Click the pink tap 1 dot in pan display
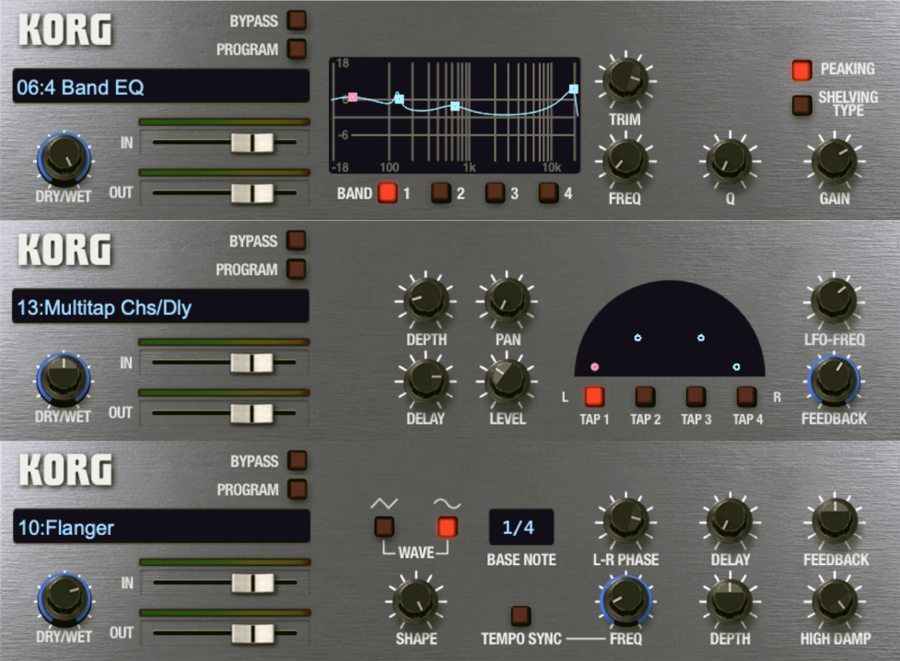Viewport: 900px width, 661px height. click(x=595, y=367)
